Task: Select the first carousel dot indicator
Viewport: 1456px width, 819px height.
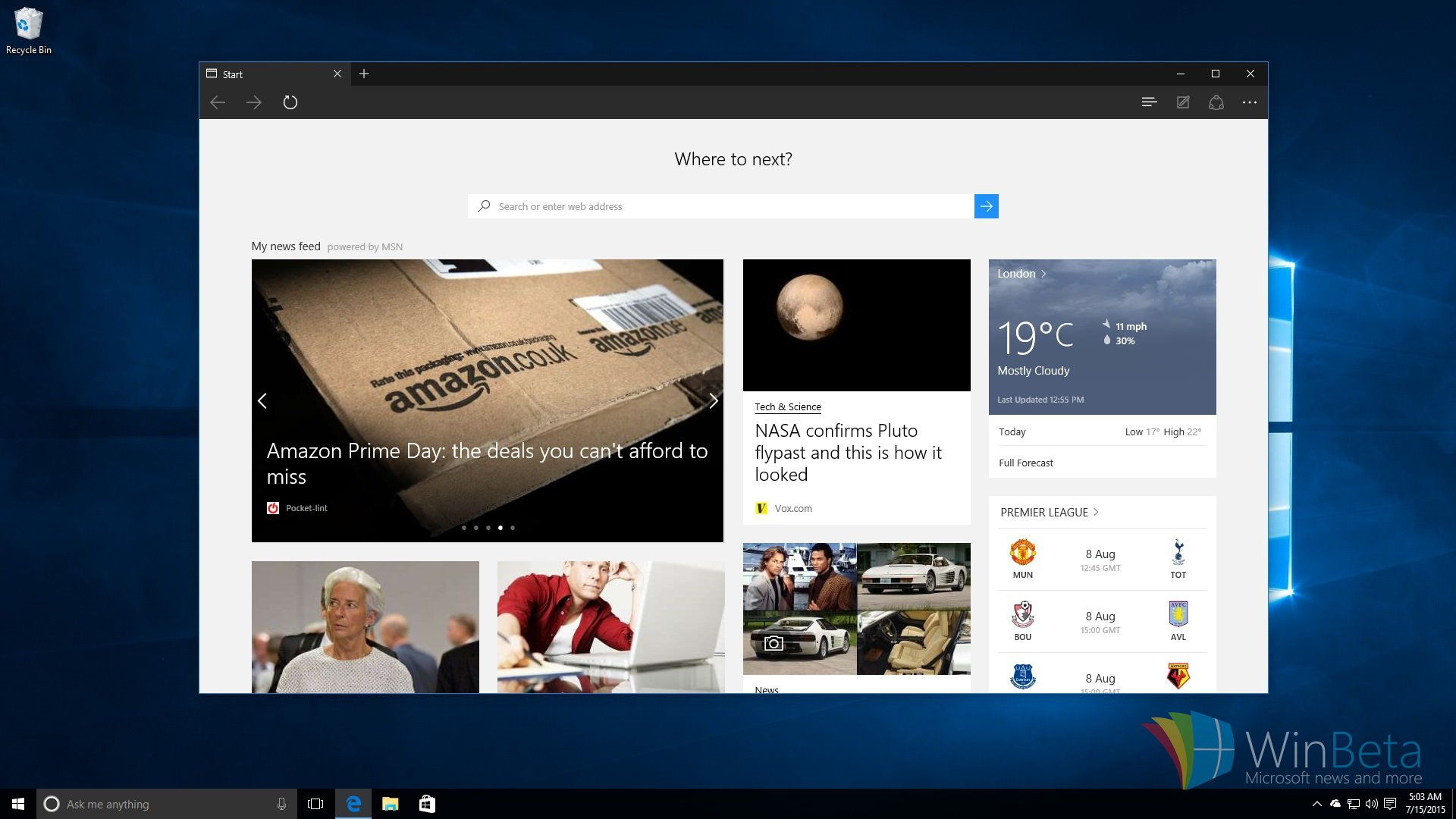Action: [x=464, y=528]
